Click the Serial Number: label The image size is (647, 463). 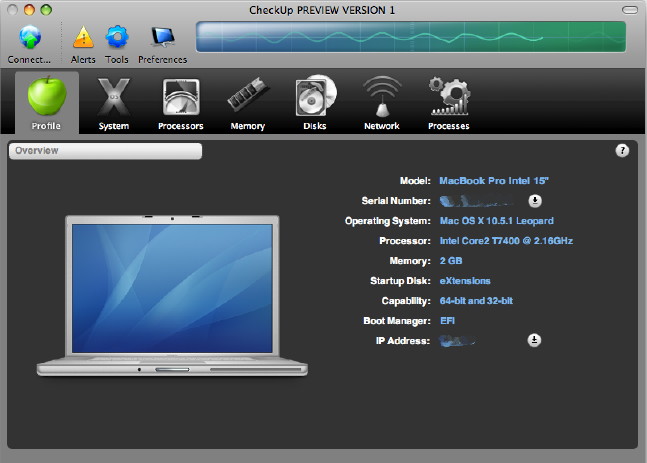pyautogui.click(x=396, y=201)
